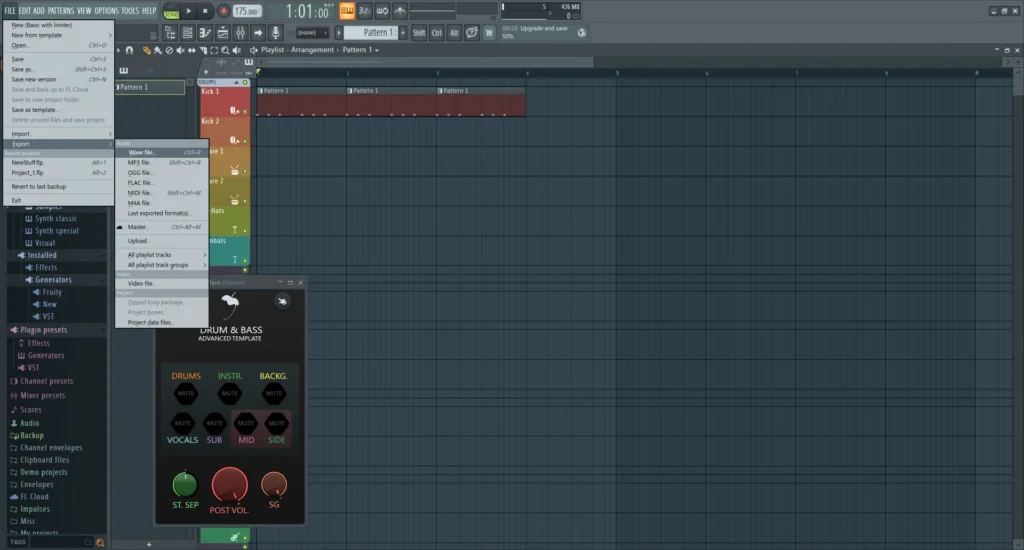
Task: Open the channel rack toolbar icon
Action: coord(187,33)
